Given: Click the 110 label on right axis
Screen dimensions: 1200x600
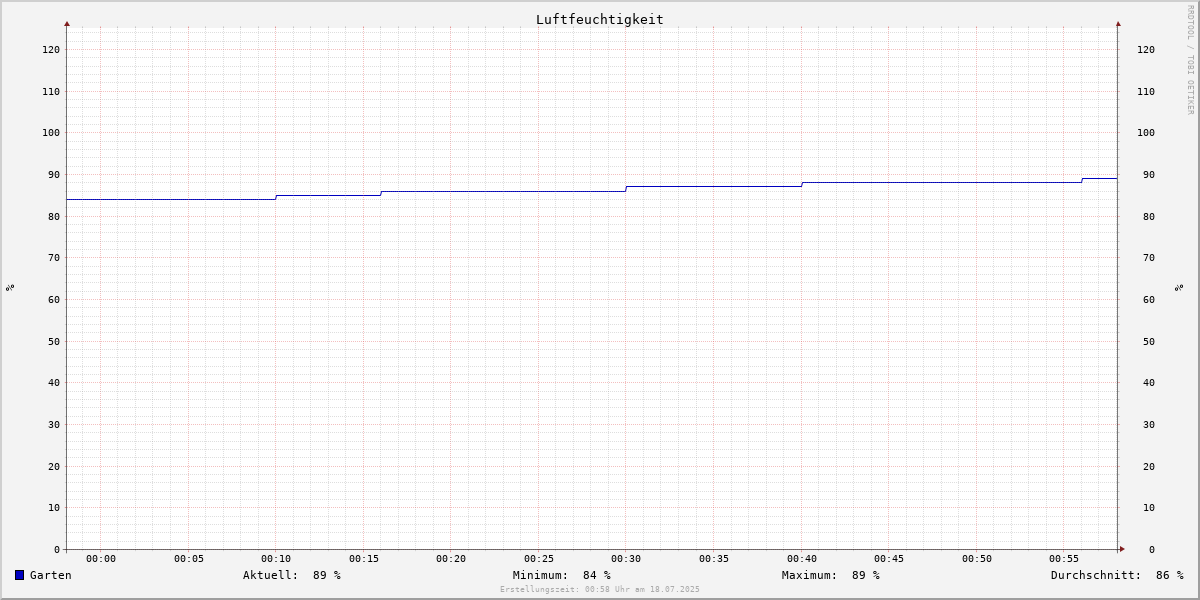Looking at the screenshot, I should [1146, 91].
